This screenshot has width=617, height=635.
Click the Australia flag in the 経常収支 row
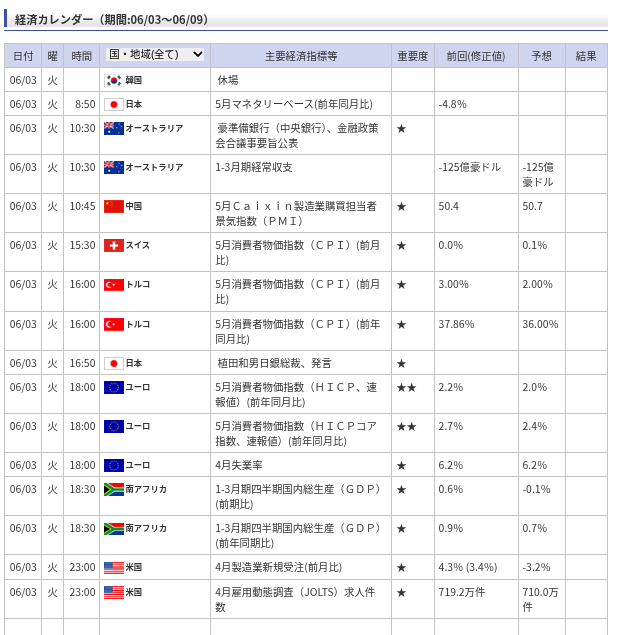[x=114, y=167]
